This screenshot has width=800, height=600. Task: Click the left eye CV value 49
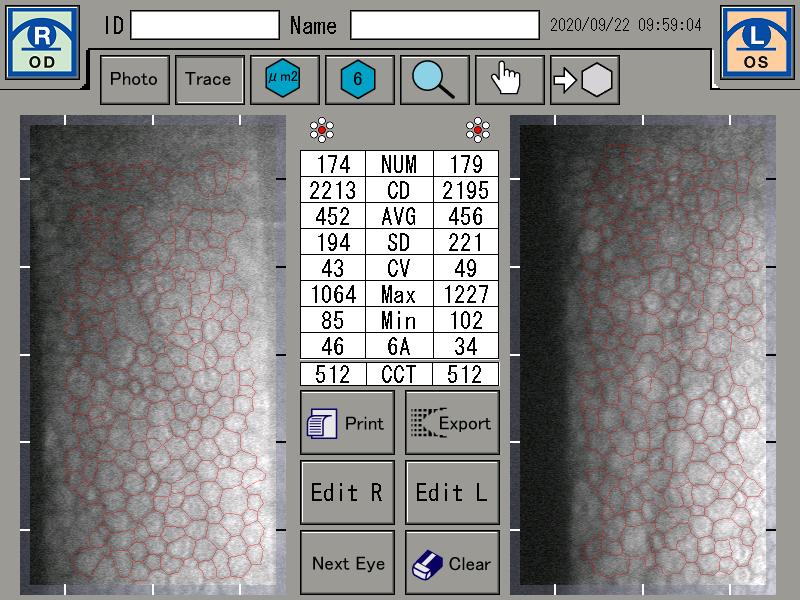click(466, 268)
